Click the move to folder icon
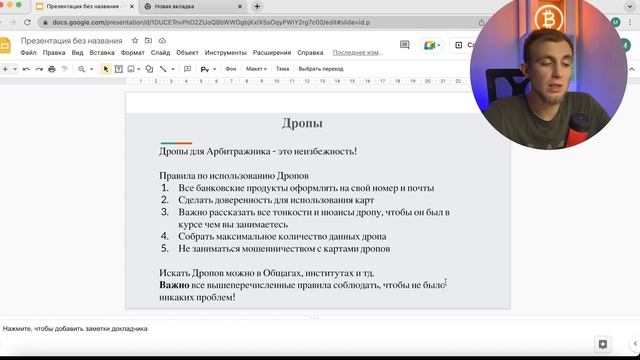Screen dimensions: 640x360 tap(149, 40)
